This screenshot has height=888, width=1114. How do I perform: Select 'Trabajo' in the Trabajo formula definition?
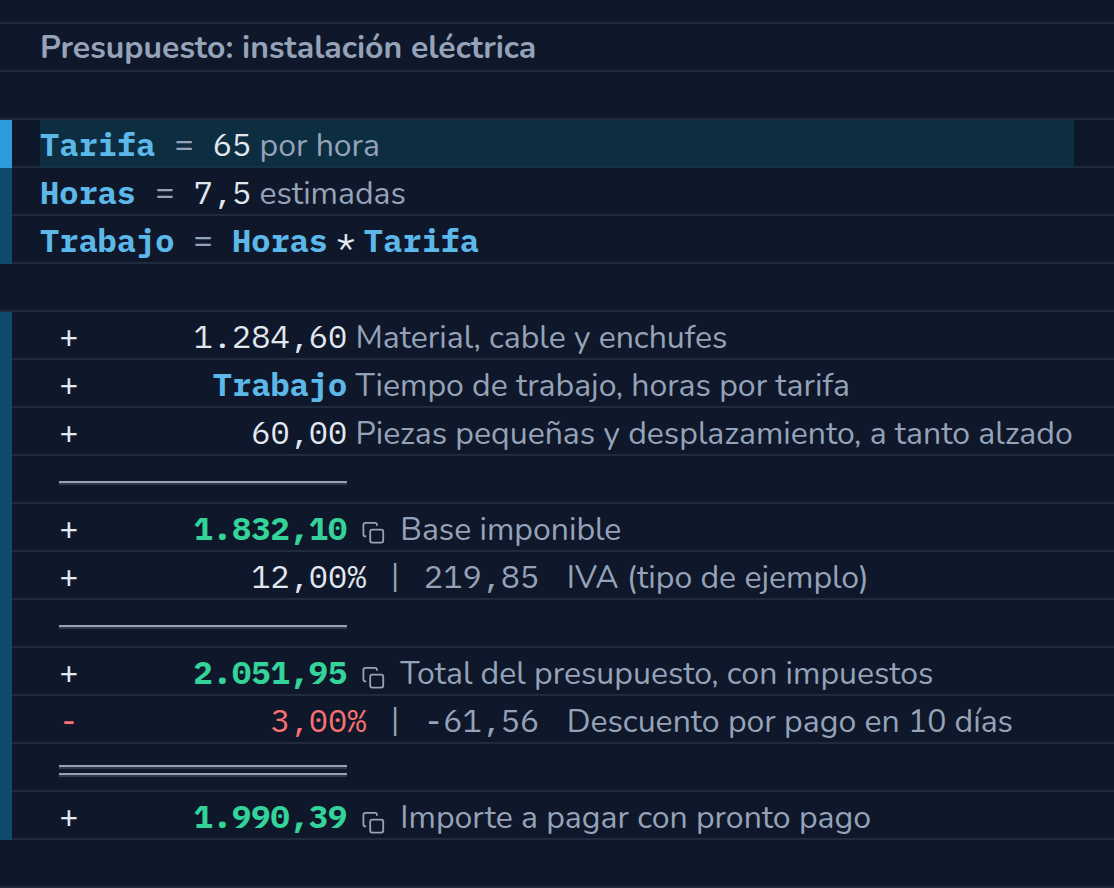coord(107,242)
